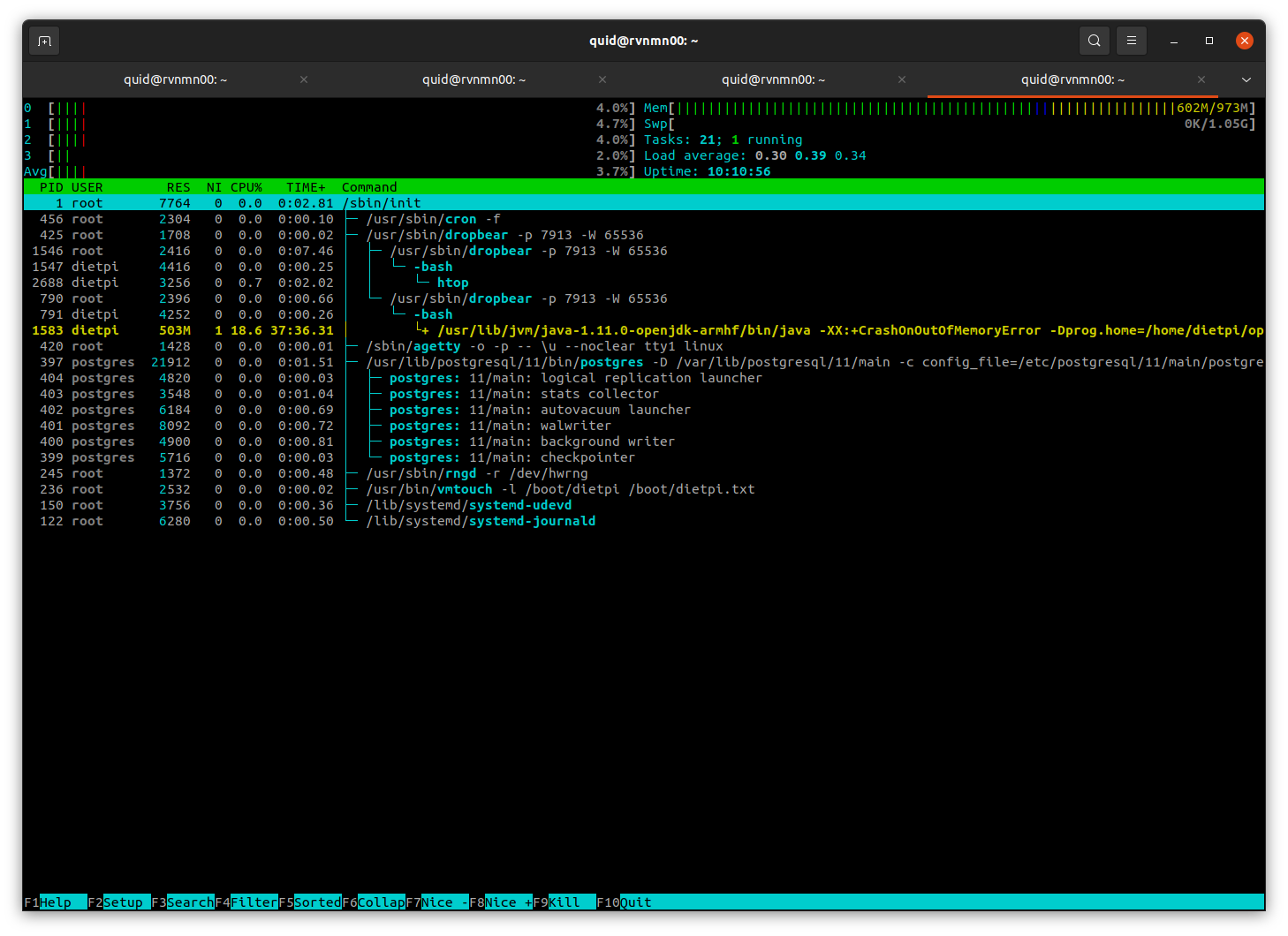Click F3 Search in the footer bar
The width and height of the screenshot is (1288, 936).
pyautogui.click(x=189, y=902)
